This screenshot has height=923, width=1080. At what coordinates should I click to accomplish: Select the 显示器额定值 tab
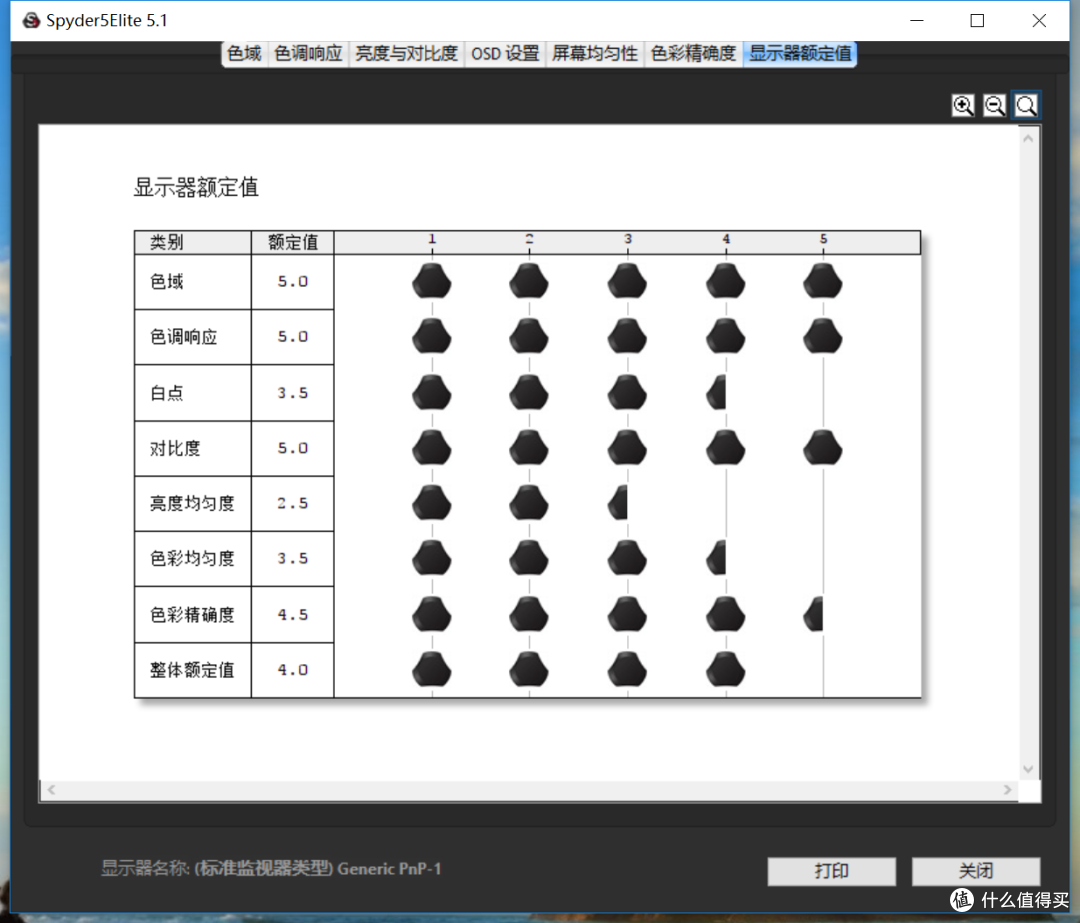[800, 54]
